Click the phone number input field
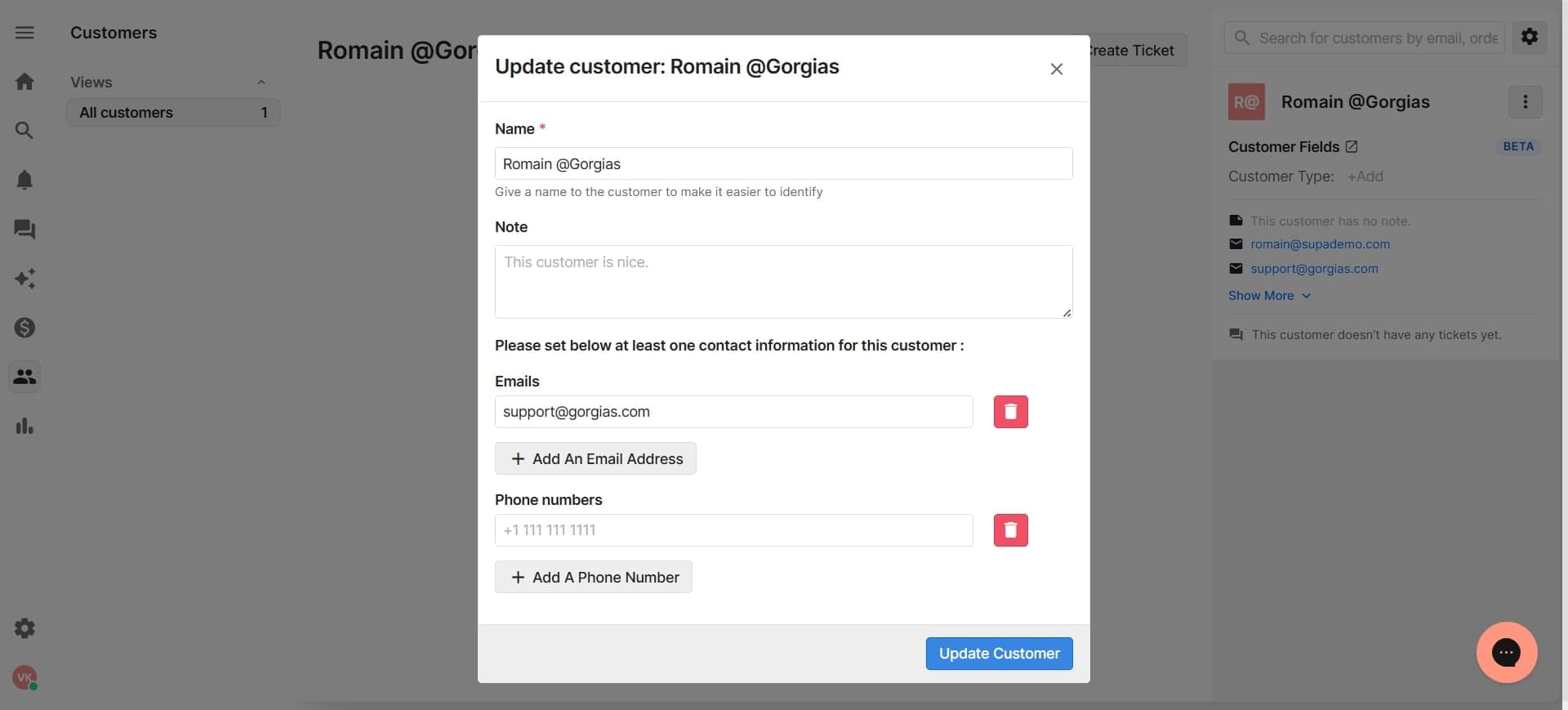Screen dimensions: 1568x710 tap(733, 530)
